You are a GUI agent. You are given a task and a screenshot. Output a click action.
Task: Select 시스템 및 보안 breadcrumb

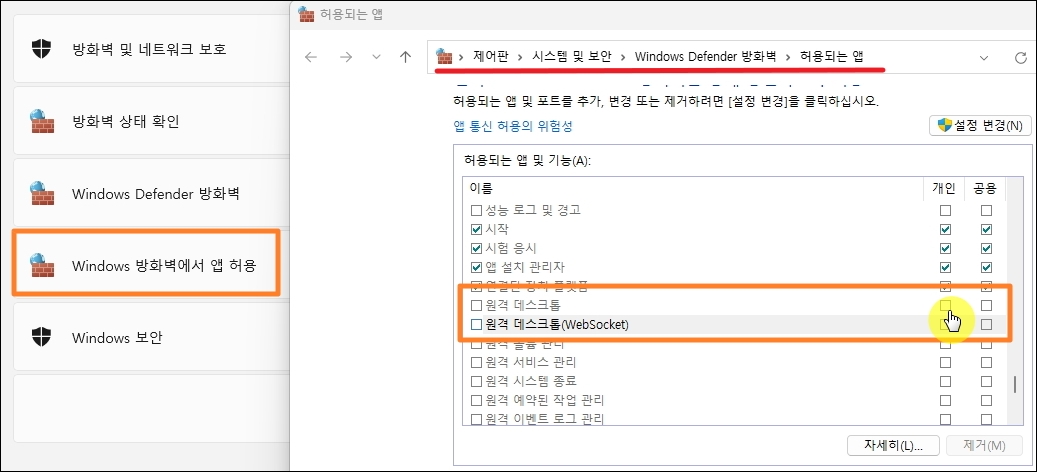coord(571,57)
